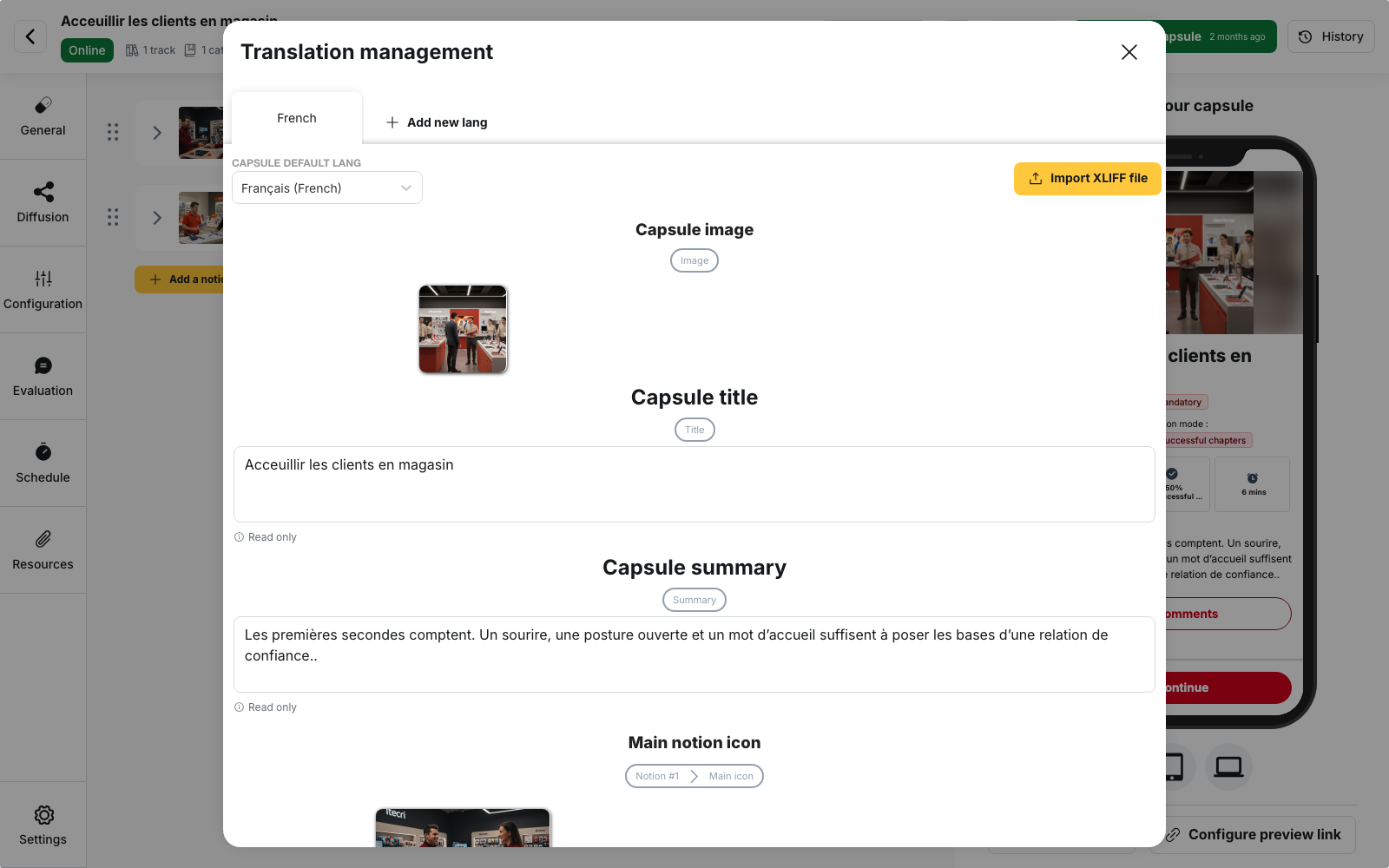Viewport: 1389px width, 868px height.
Task: Grab the first notion drag handle
Action: point(113,132)
